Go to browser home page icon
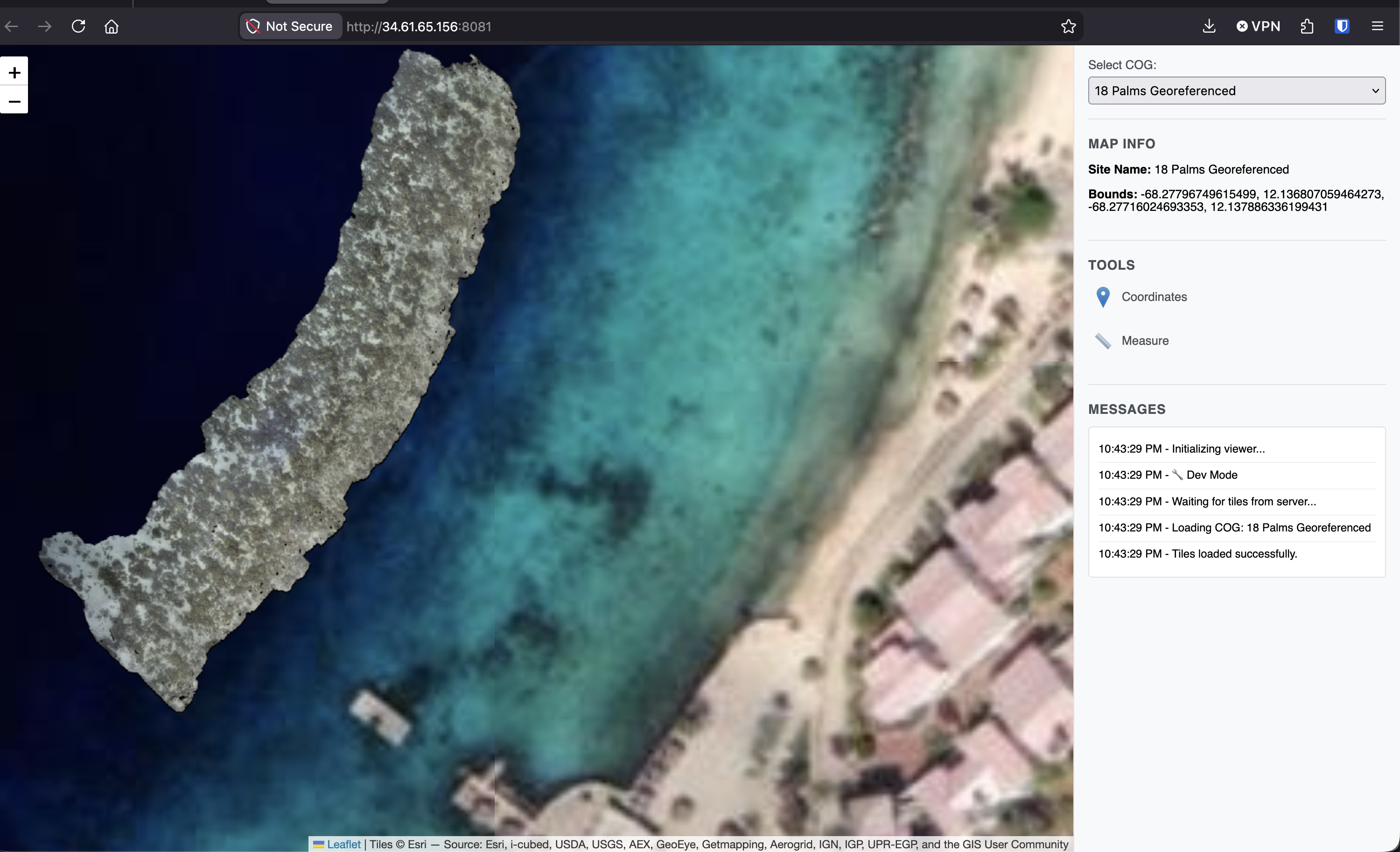The width and height of the screenshot is (1400, 852). (112, 26)
